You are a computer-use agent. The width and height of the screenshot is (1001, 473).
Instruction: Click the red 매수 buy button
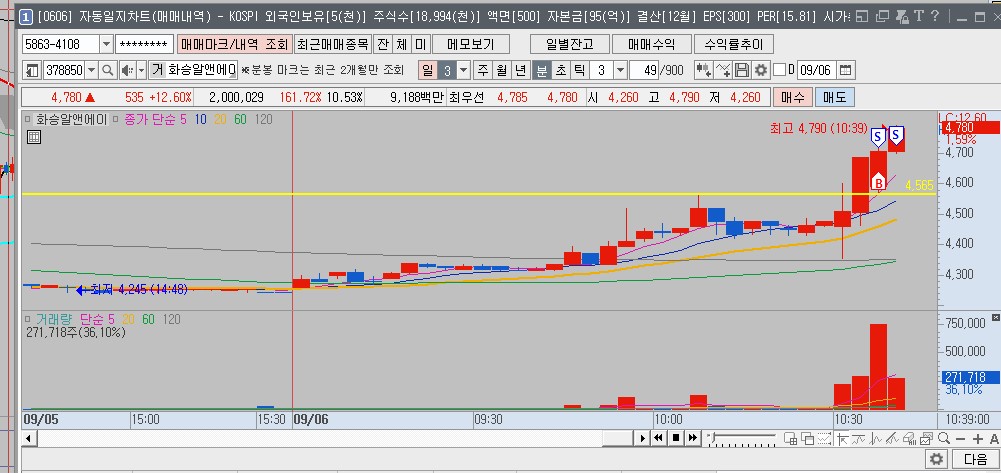tap(793, 98)
